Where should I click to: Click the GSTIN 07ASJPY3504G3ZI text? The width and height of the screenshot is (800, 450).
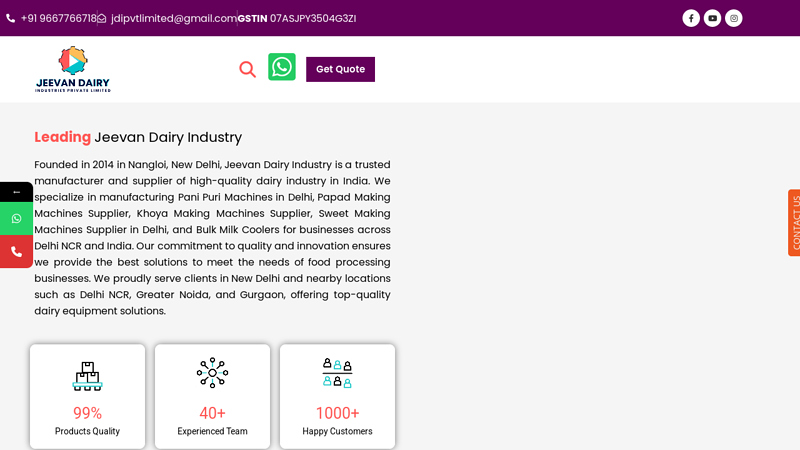pyautogui.click(x=296, y=18)
